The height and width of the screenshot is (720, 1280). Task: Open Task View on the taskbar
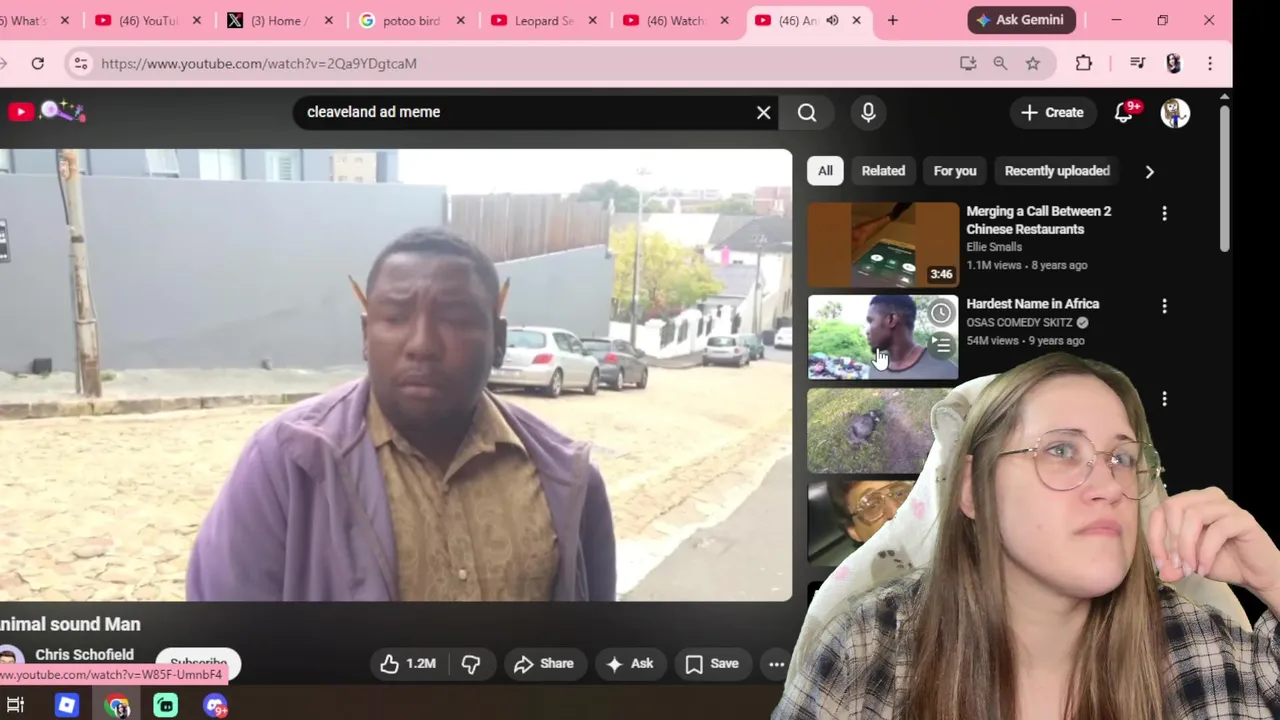[15, 706]
